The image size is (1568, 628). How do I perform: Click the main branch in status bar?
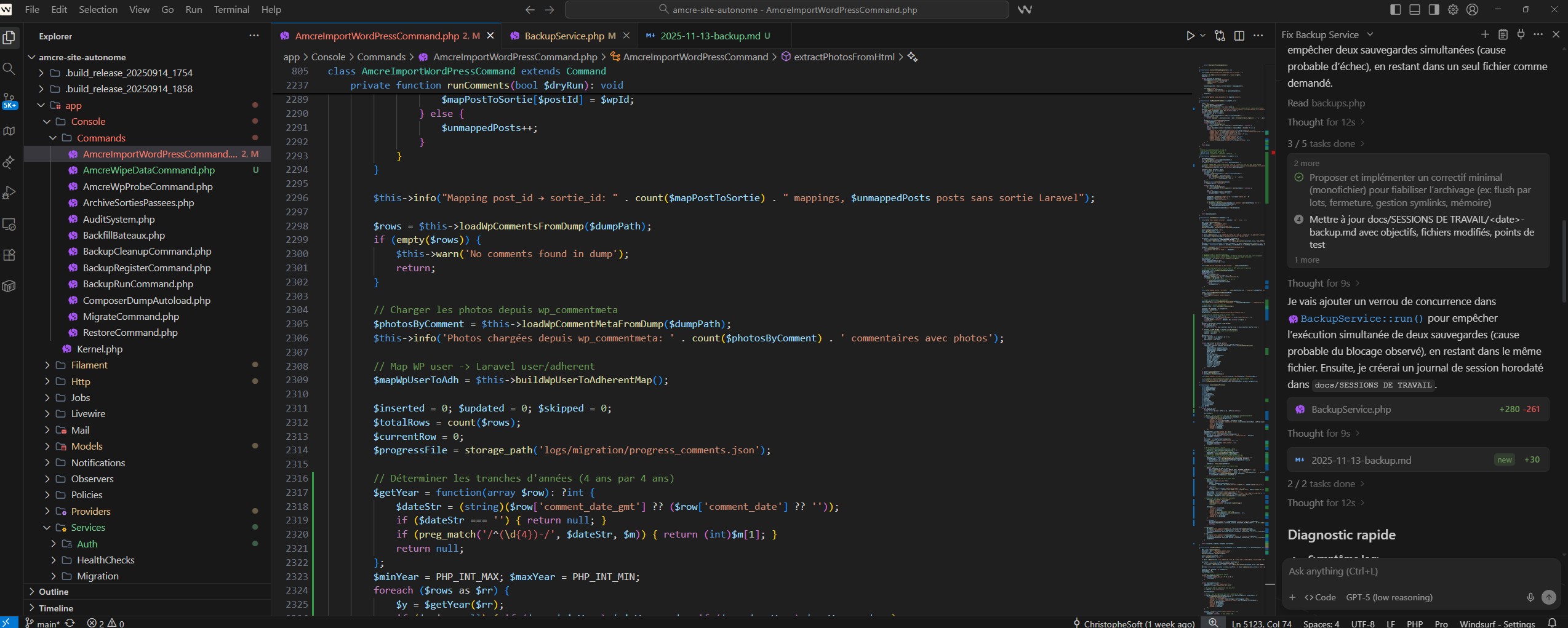coord(43,623)
